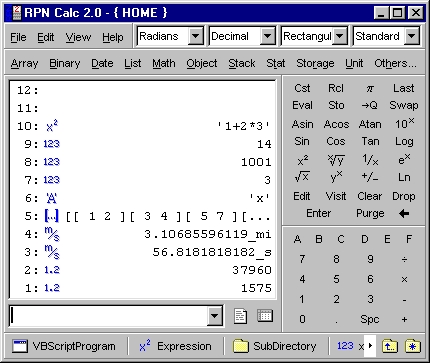
Task: Click the Spc space key
Action: click(370, 319)
